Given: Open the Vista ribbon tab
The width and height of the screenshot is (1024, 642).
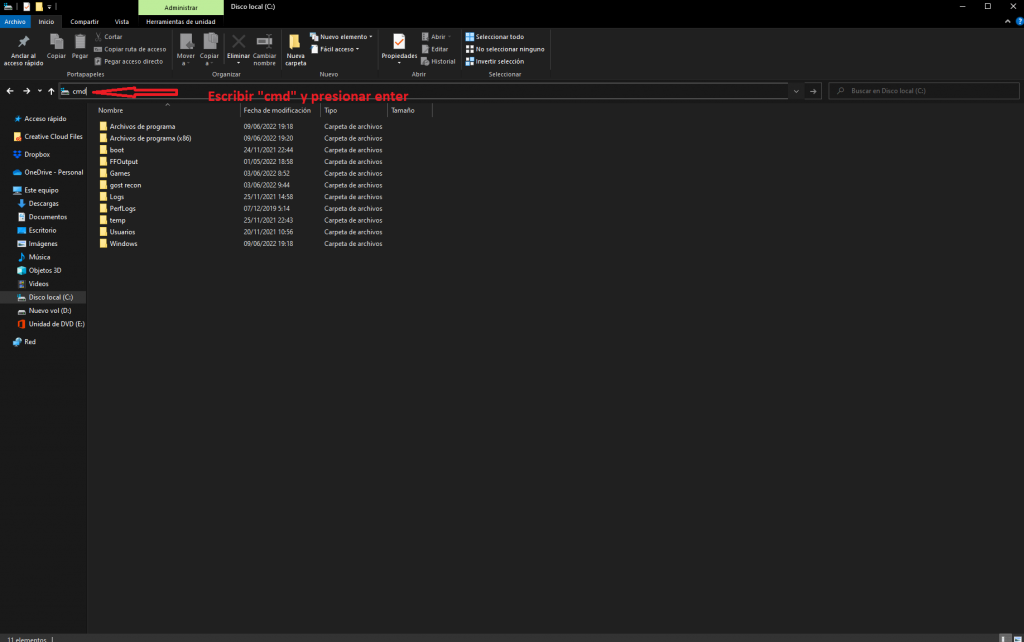Looking at the screenshot, I should coord(121,21).
